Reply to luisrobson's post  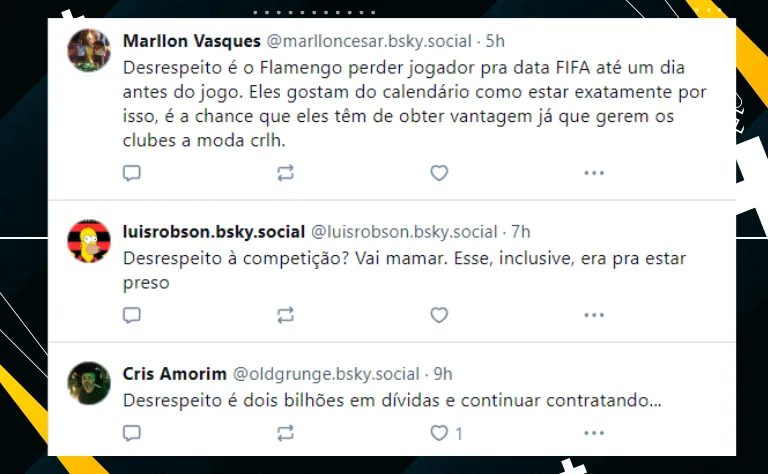[x=132, y=315]
